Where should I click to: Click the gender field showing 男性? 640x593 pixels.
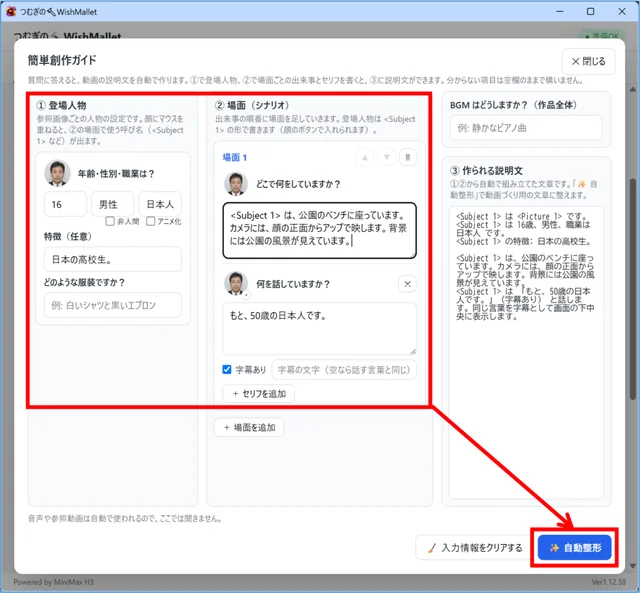click(x=113, y=204)
